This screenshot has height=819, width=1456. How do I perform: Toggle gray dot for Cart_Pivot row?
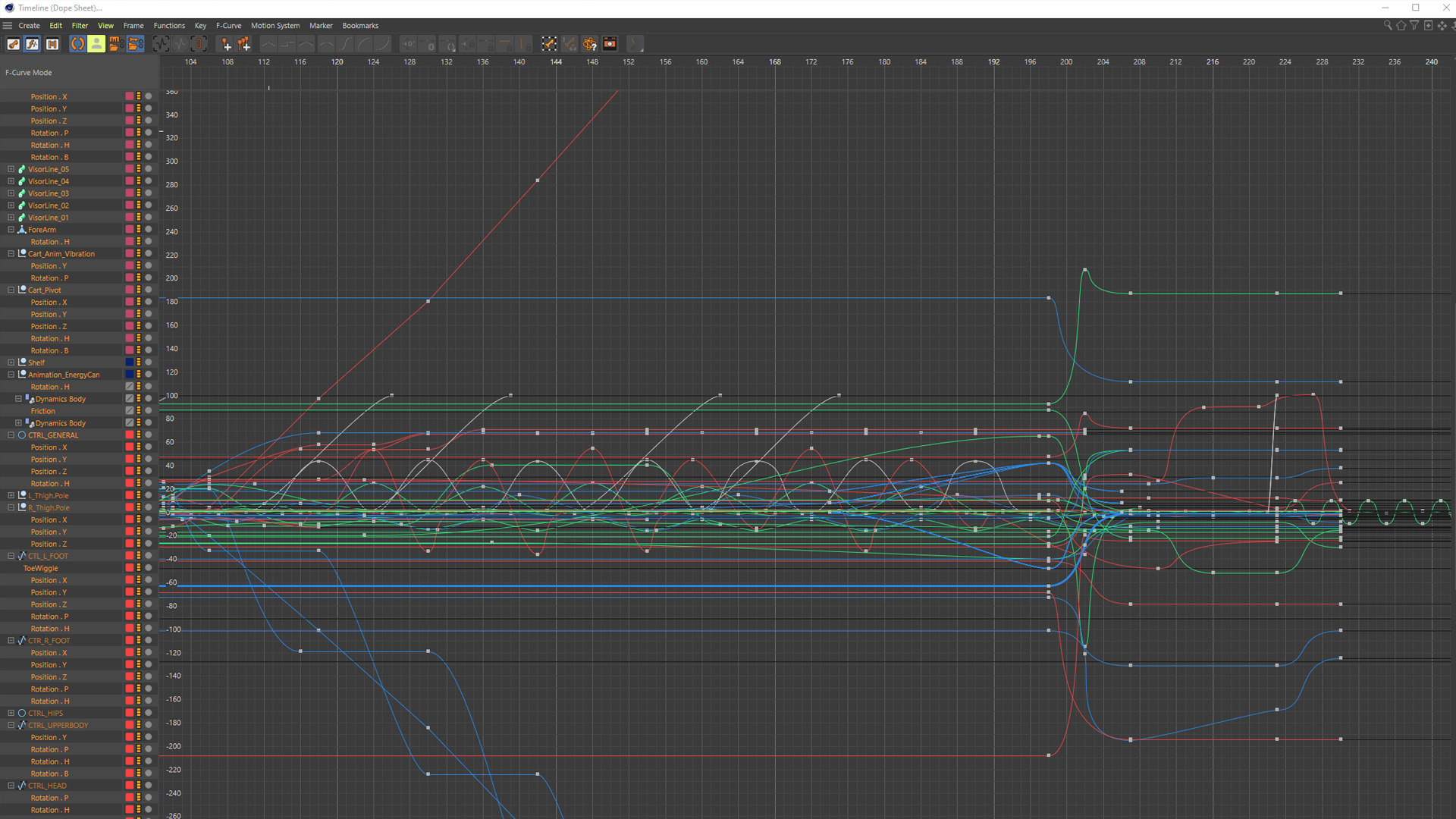[149, 290]
